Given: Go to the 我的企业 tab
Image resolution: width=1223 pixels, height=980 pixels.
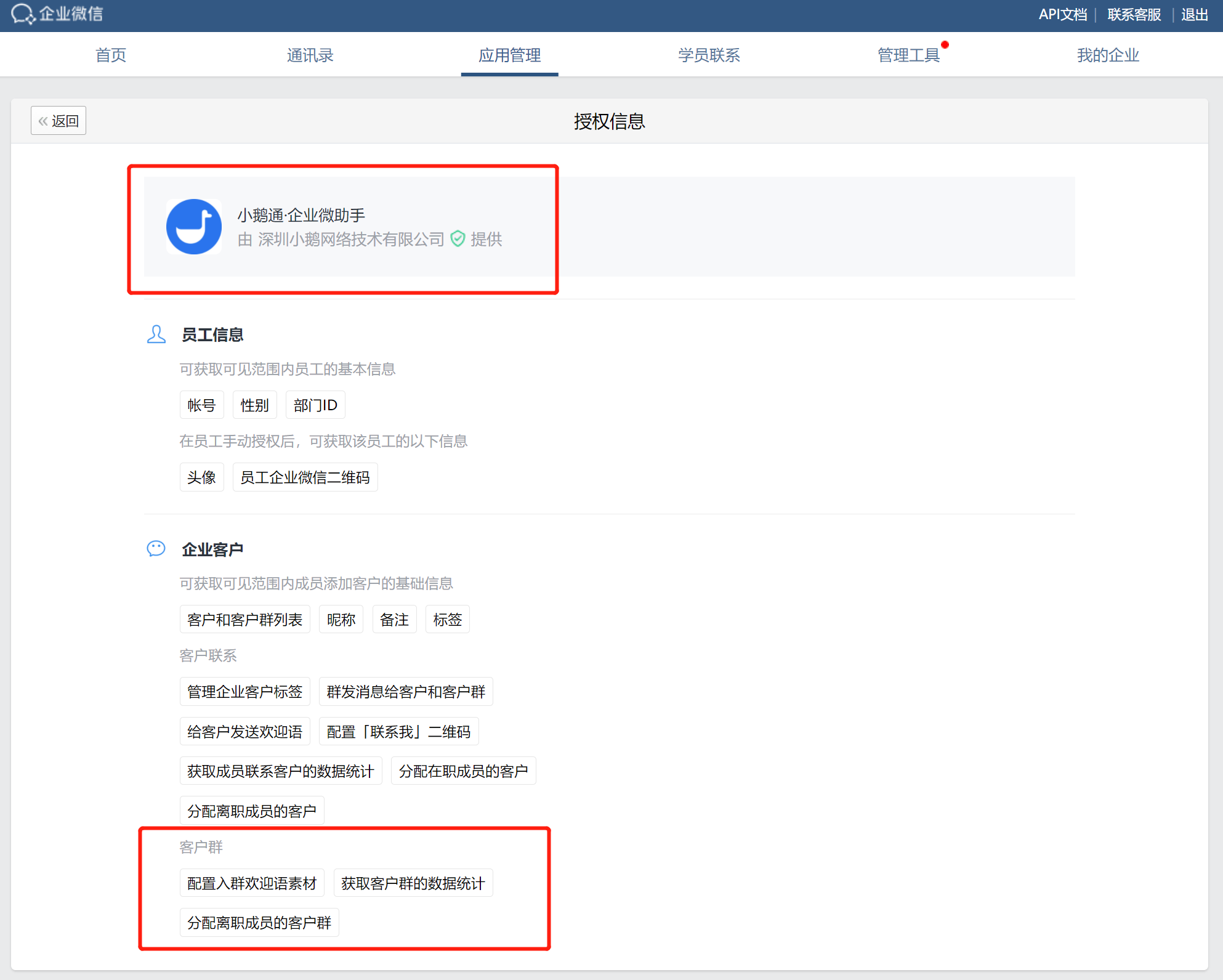Looking at the screenshot, I should (x=1108, y=55).
